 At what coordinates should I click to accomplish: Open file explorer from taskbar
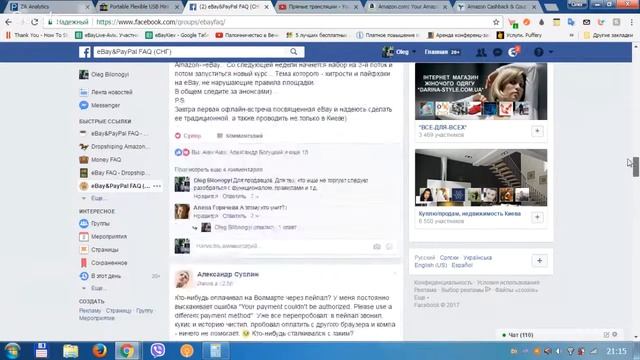pos(70,351)
